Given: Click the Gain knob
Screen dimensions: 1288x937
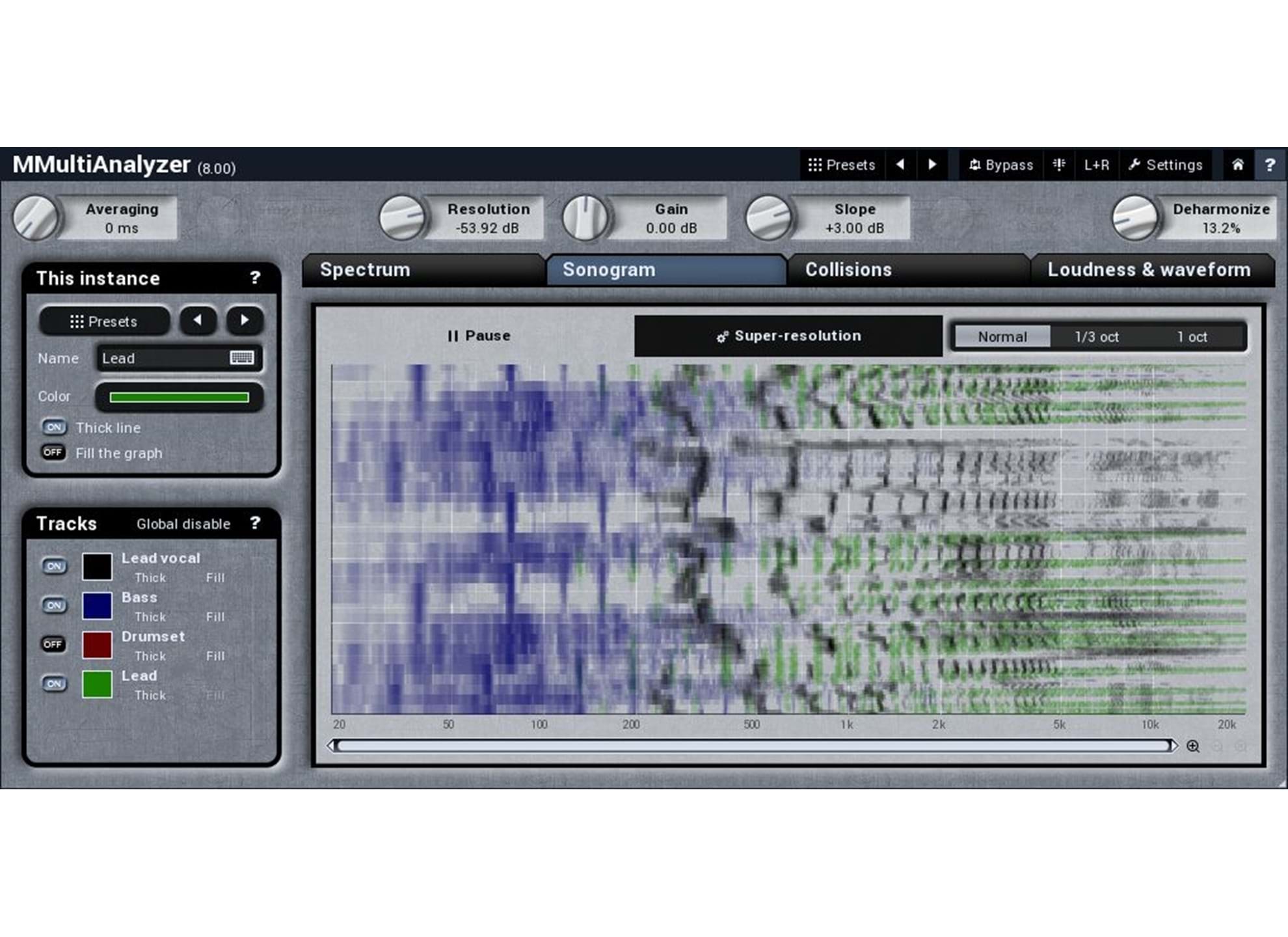Looking at the screenshot, I should pyautogui.click(x=585, y=218).
